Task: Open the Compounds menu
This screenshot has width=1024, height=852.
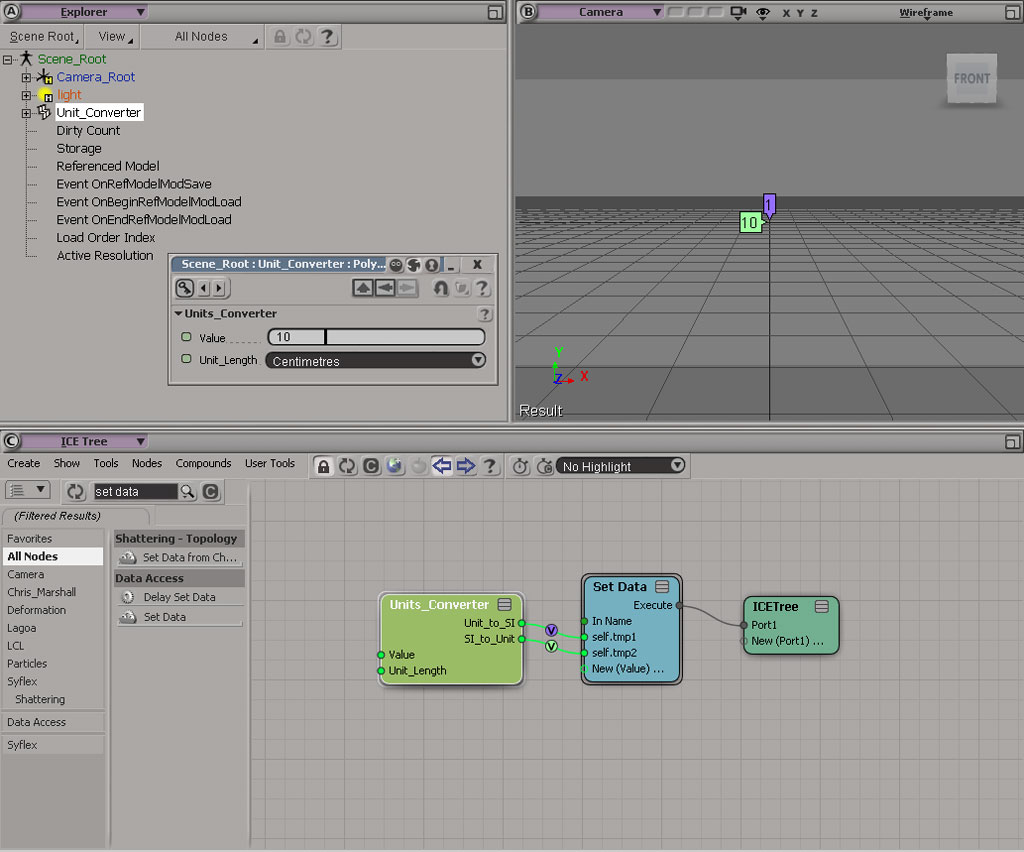Action: [203, 463]
